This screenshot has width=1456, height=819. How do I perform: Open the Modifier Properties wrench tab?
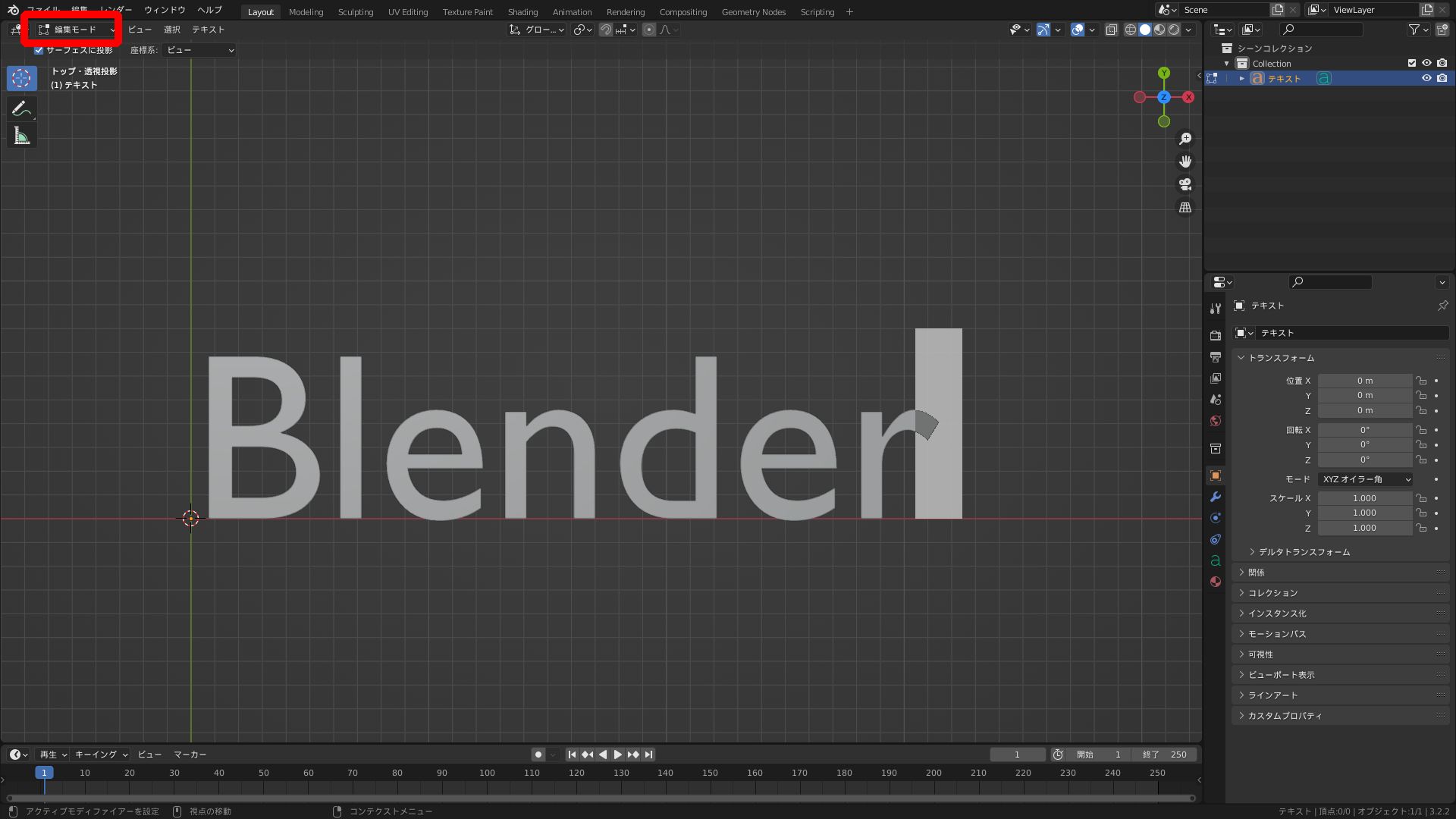click(1215, 497)
